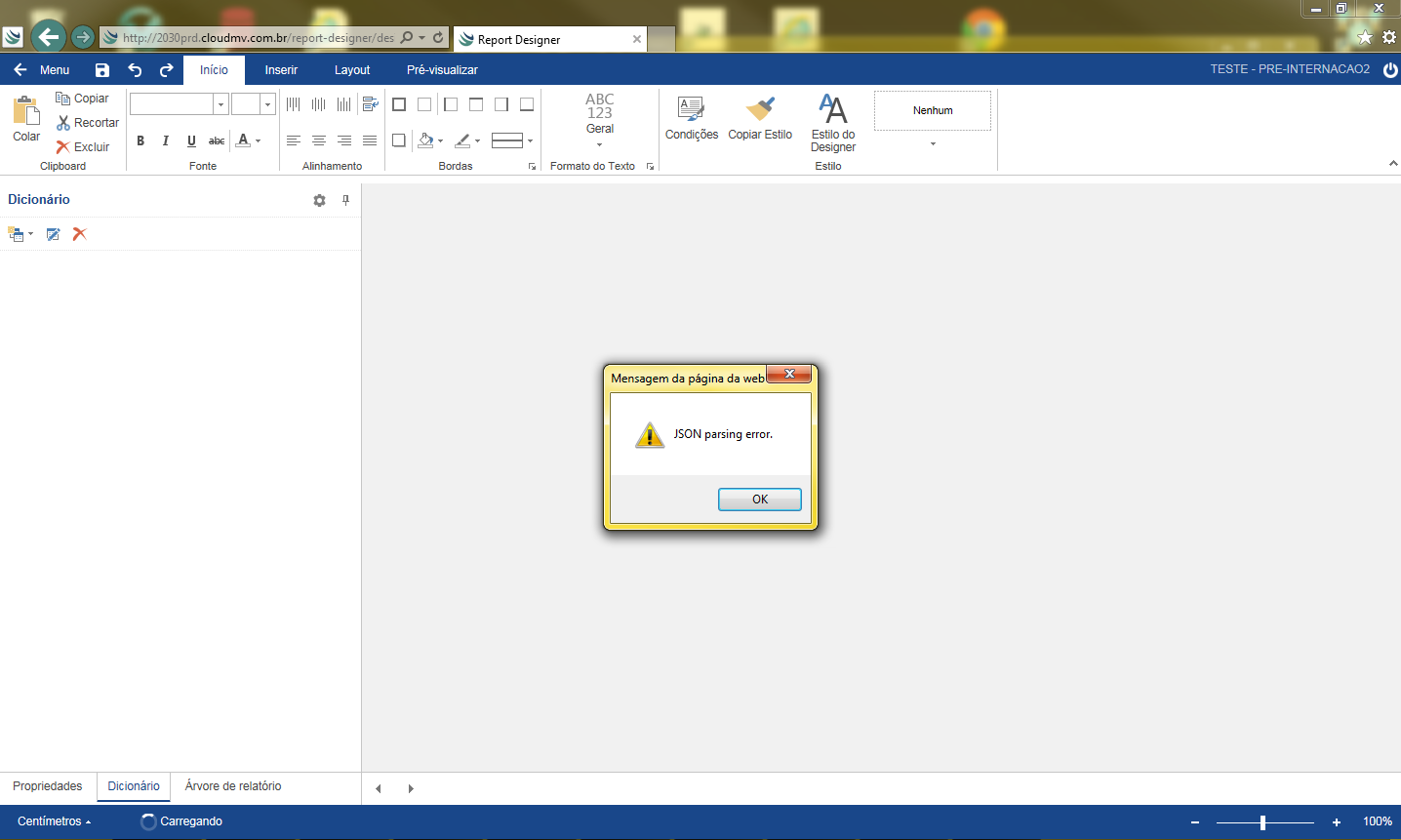Edit selected dictionary item
Screen dimensions: 1401x840
coord(54,234)
